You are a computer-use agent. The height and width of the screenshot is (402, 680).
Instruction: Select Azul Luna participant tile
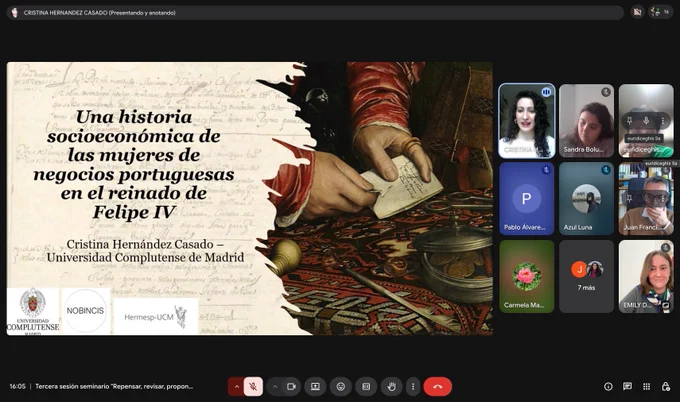[x=586, y=199]
